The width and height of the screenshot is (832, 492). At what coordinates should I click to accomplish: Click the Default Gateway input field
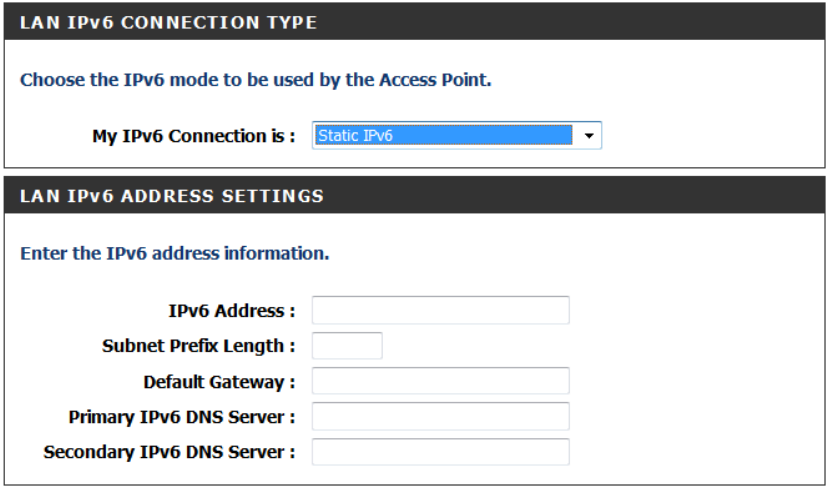[x=440, y=381]
